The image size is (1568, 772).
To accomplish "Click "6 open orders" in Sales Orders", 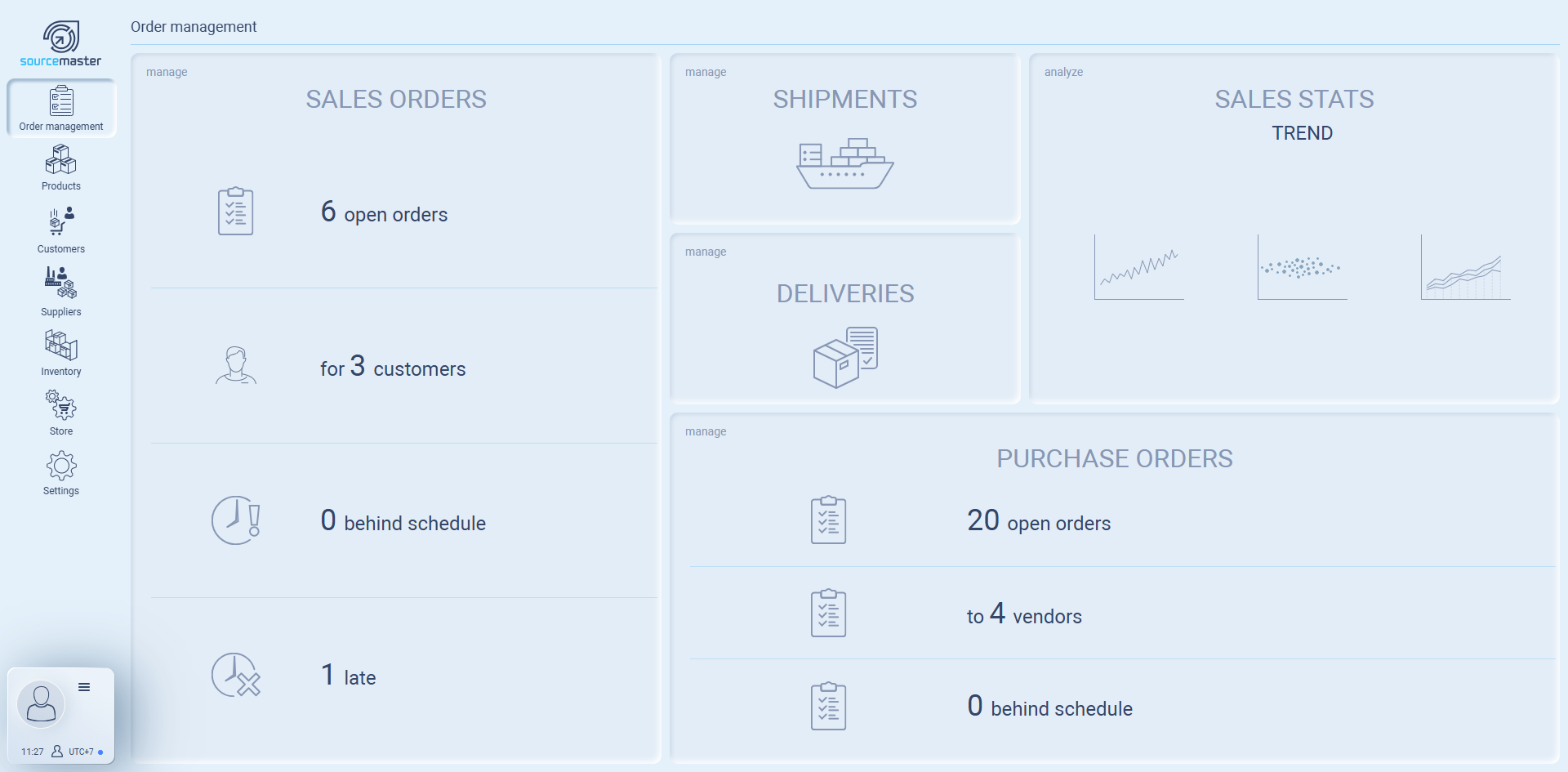I will pos(384,212).
